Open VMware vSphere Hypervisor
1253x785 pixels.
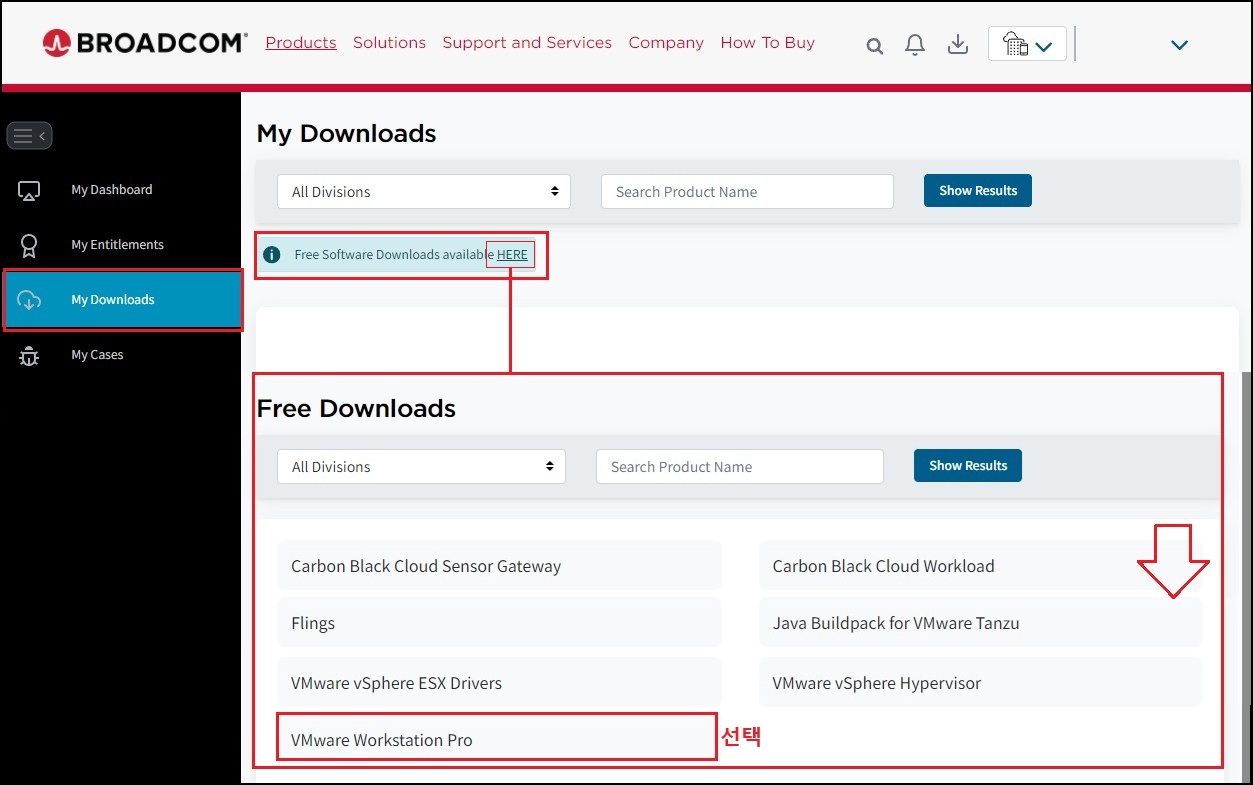(x=980, y=683)
